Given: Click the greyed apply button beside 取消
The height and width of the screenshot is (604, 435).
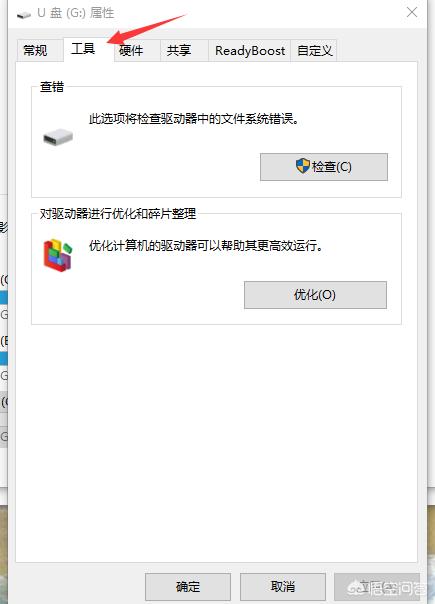Looking at the screenshot, I should (377, 587).
